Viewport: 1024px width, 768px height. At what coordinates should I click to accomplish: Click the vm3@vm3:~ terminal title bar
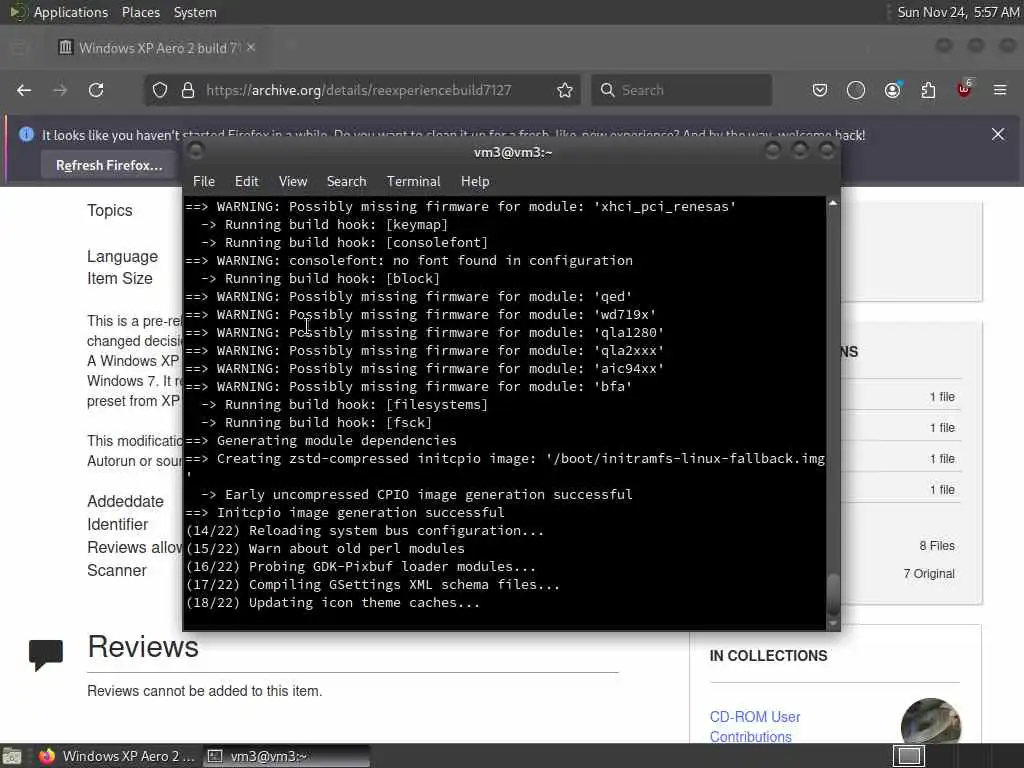(x=513, y=152)
